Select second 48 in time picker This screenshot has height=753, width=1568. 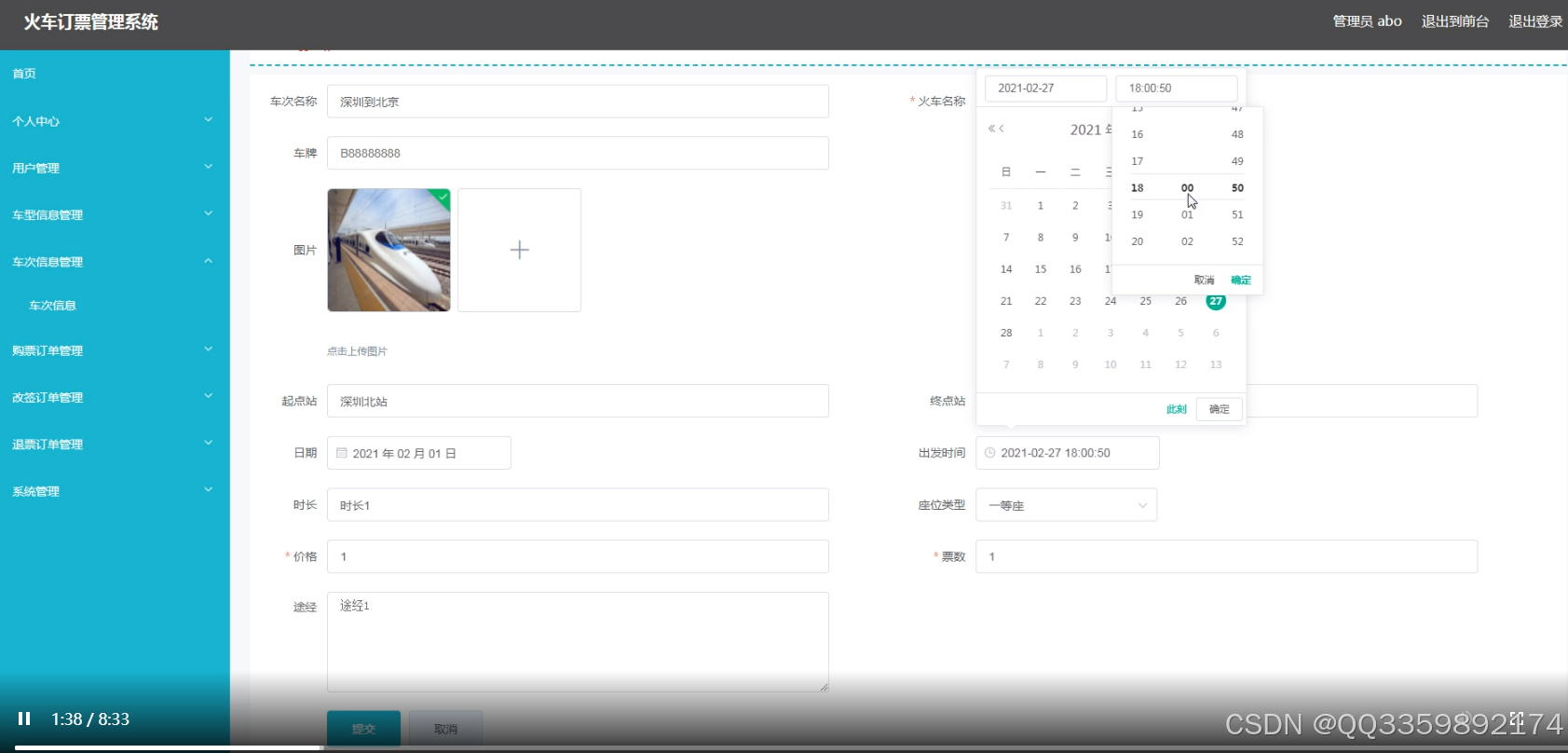click(1237, 134)
